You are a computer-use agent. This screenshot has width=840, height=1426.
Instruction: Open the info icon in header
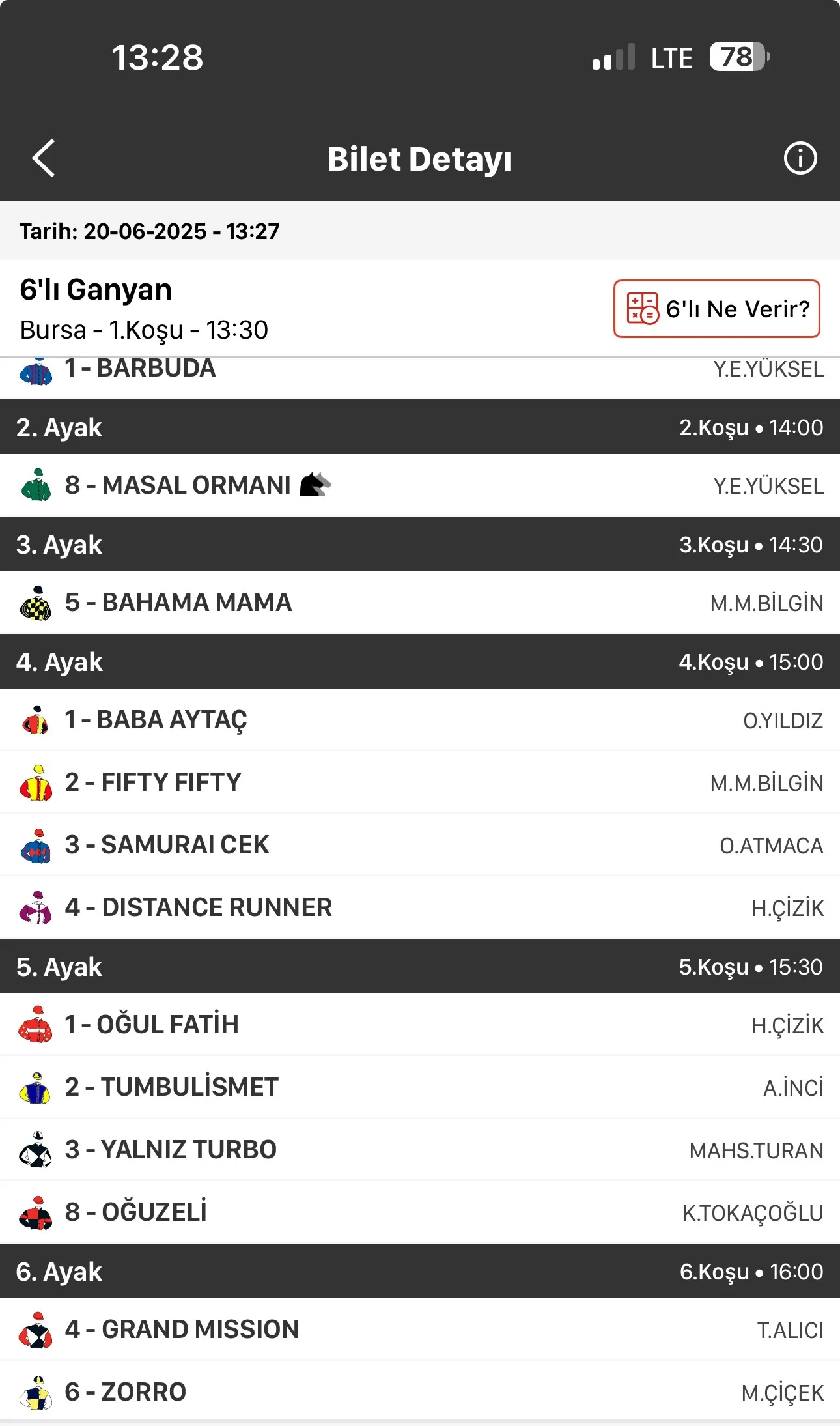point(800,158)
